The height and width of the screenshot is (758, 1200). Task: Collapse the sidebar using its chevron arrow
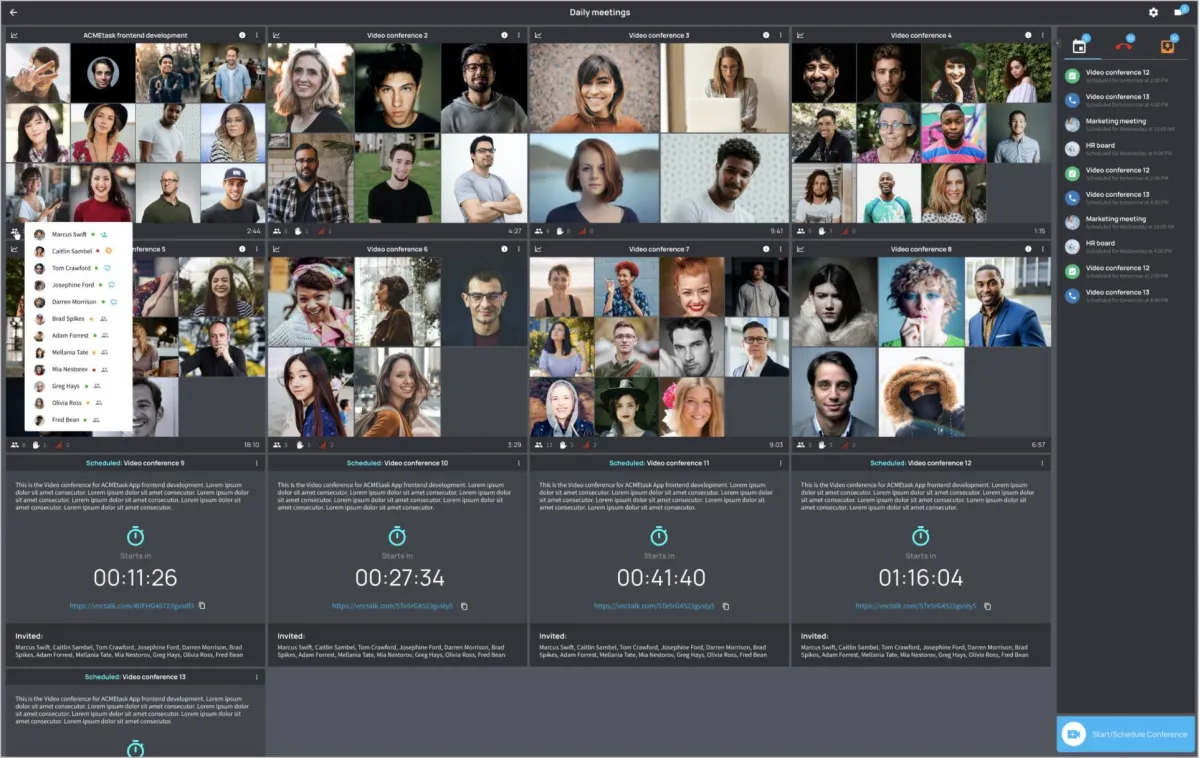1057,43
